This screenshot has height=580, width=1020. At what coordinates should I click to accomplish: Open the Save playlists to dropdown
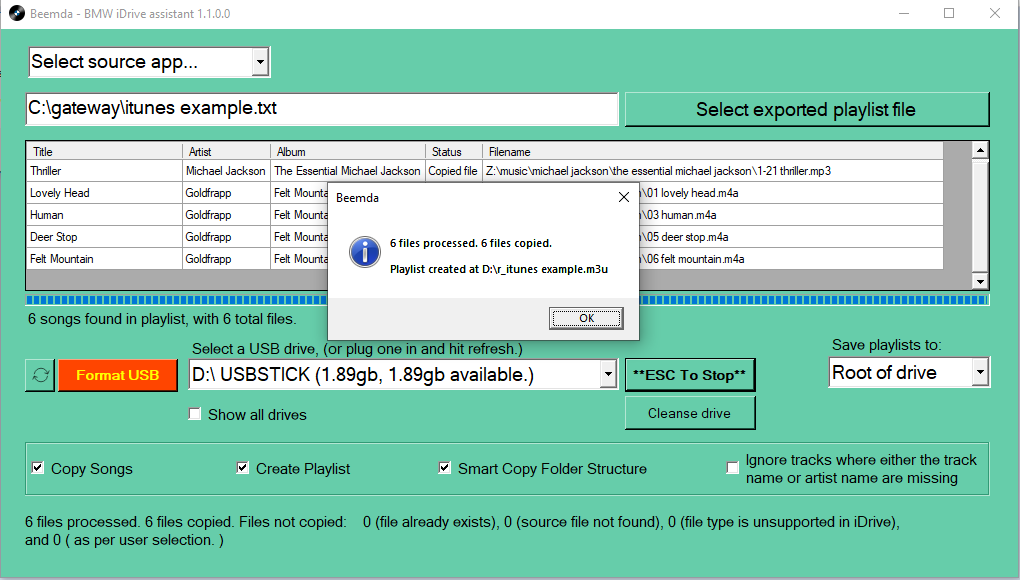coord(980,373)
